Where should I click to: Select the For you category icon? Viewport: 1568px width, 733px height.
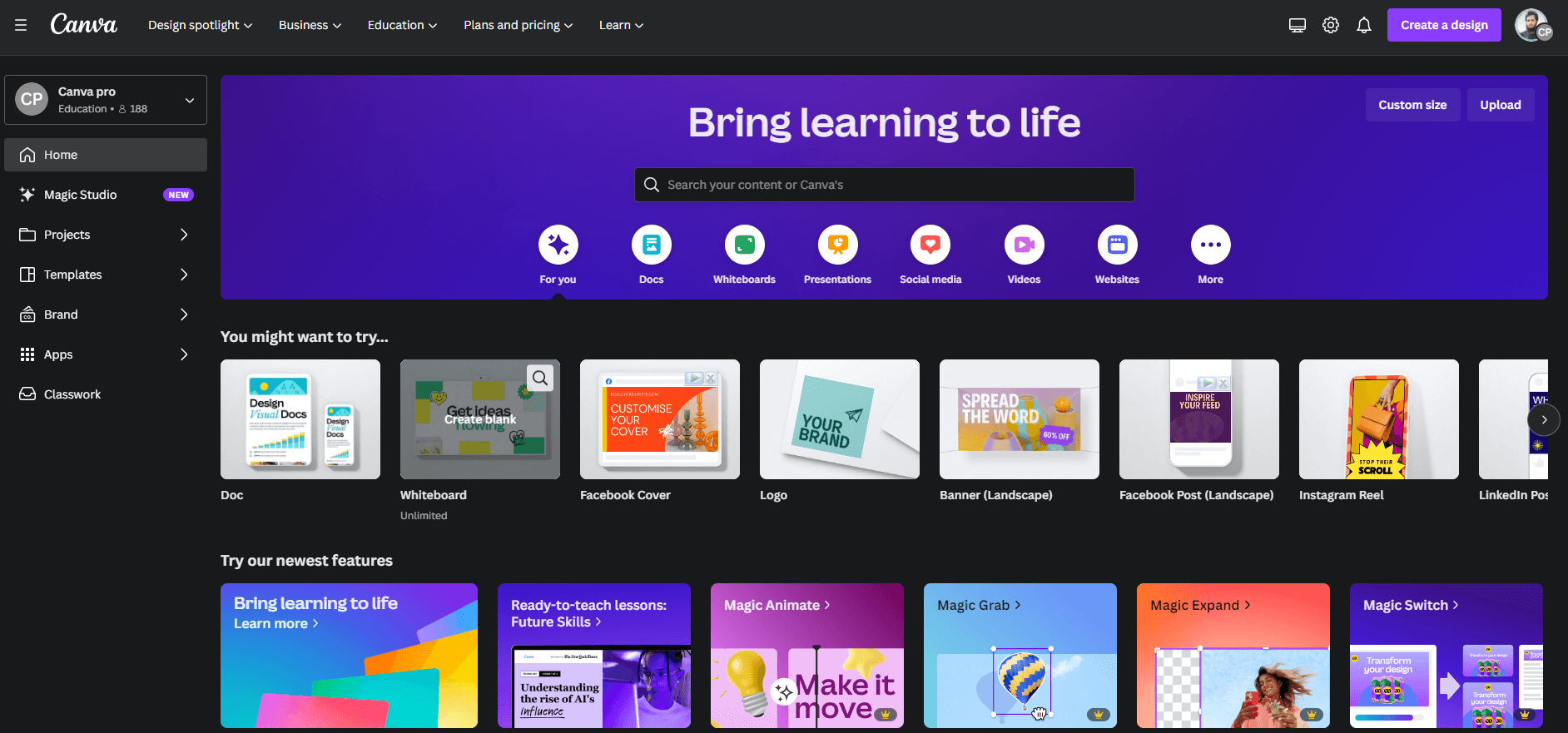(558, 245)
